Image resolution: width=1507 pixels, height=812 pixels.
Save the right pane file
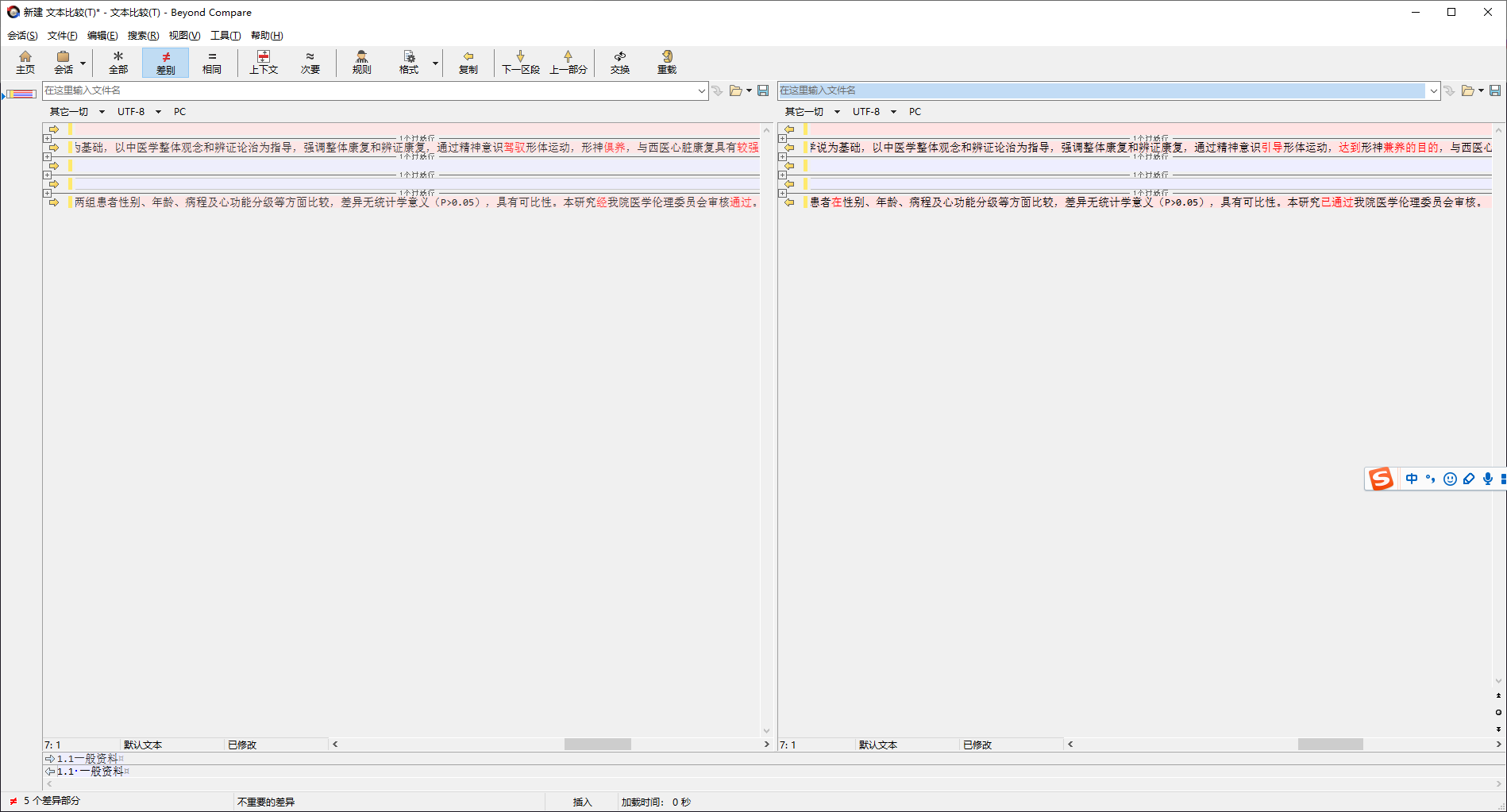coord(1495,90)
